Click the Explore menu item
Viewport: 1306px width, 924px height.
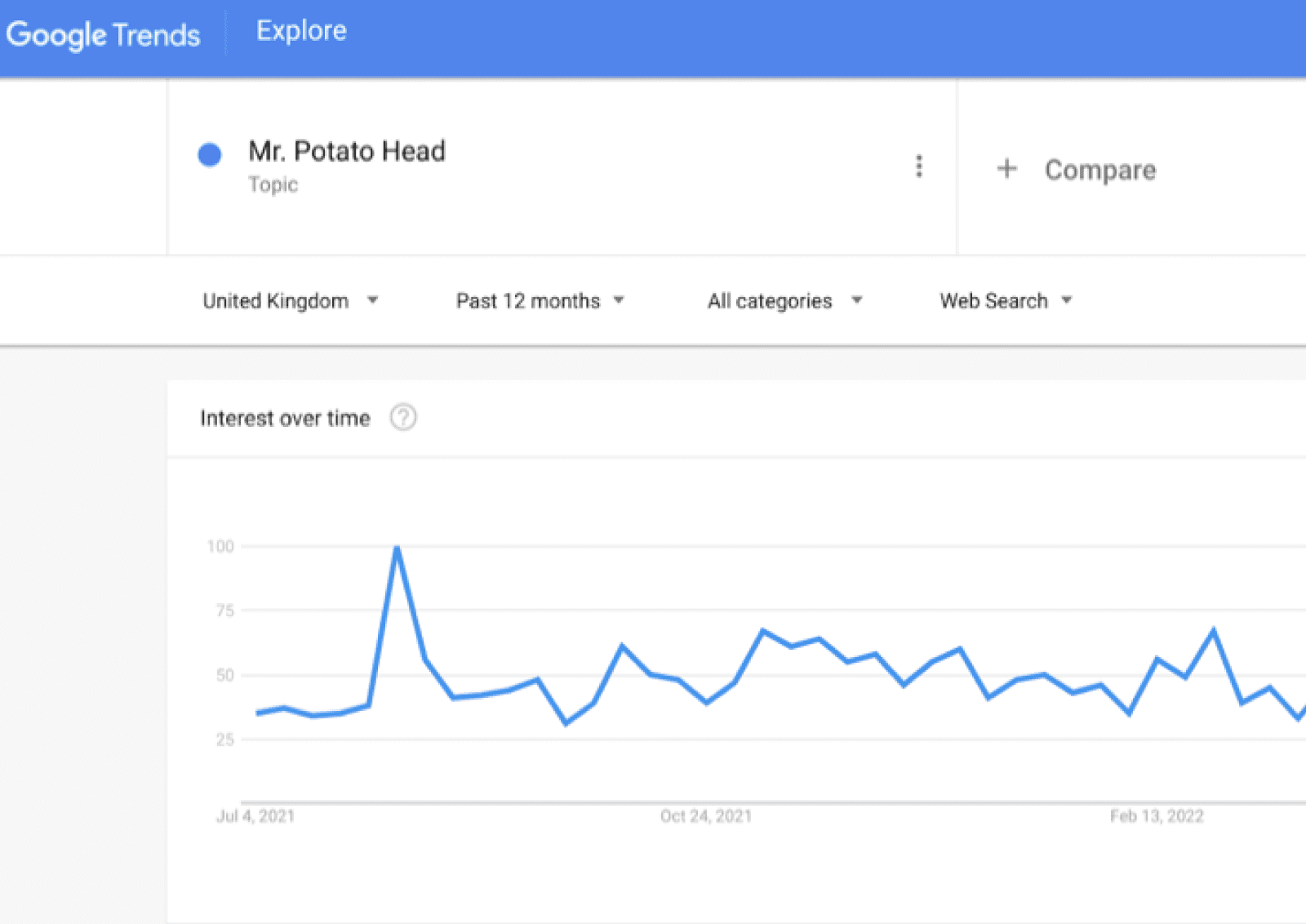300,30
